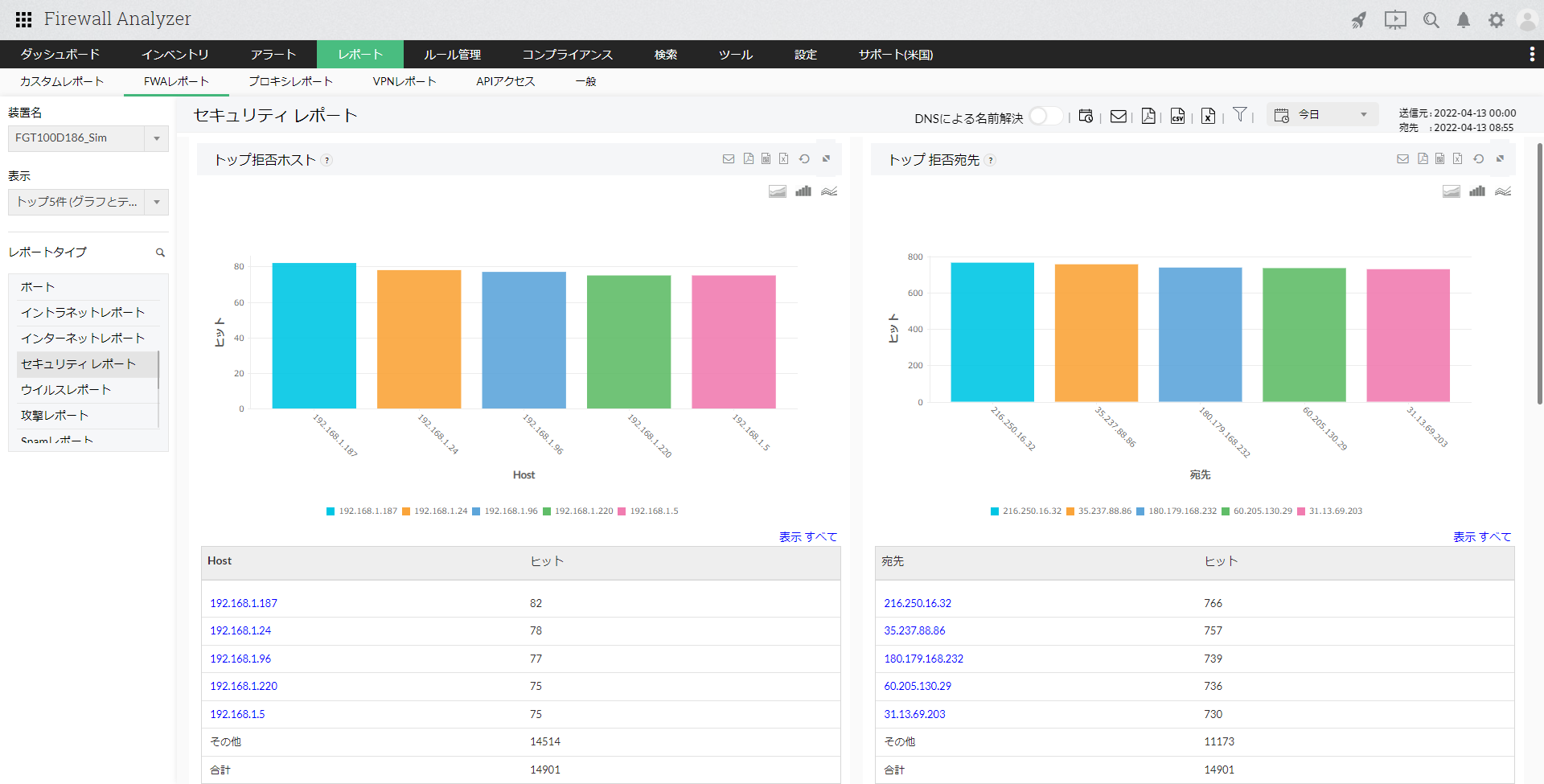Viewport: 1544px width, 784px height.
Task: Switch トップ 拒否宛先 chart to area graph
Action: pyautogui.click(x=1451, y=191)
